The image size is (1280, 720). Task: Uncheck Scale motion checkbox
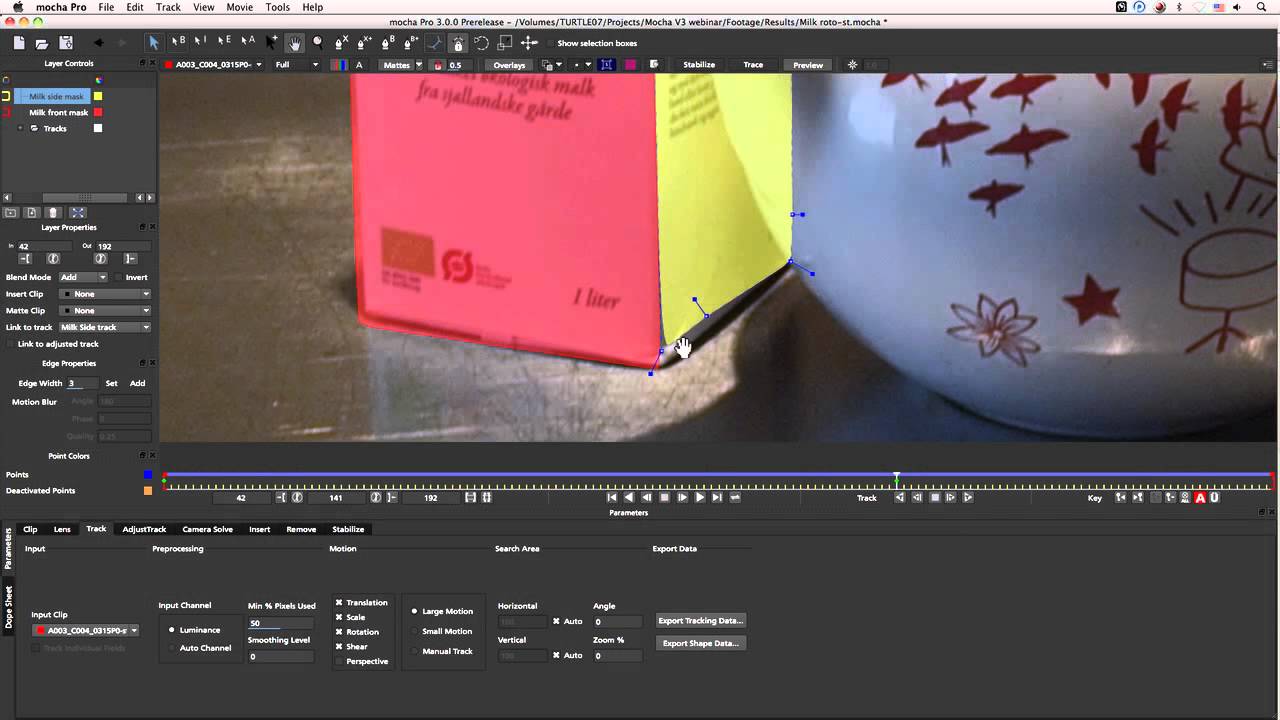click(x=339, y=617)
